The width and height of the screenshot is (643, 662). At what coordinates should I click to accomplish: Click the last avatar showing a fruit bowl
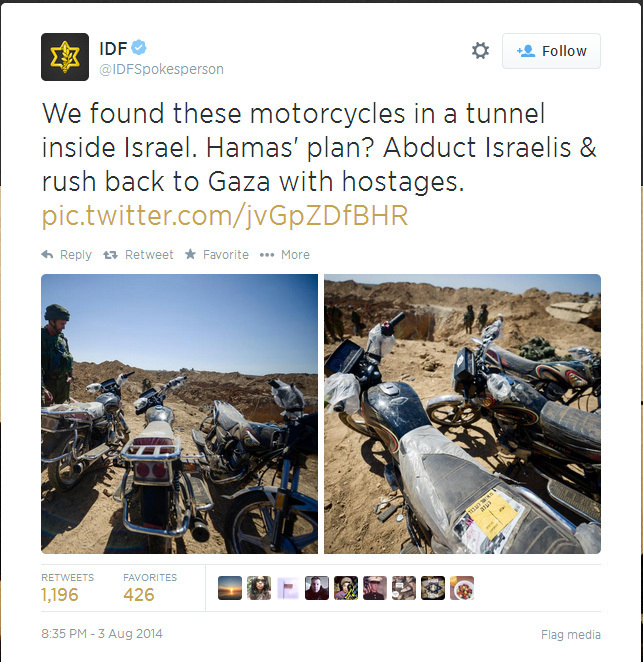tap(462, 588)
